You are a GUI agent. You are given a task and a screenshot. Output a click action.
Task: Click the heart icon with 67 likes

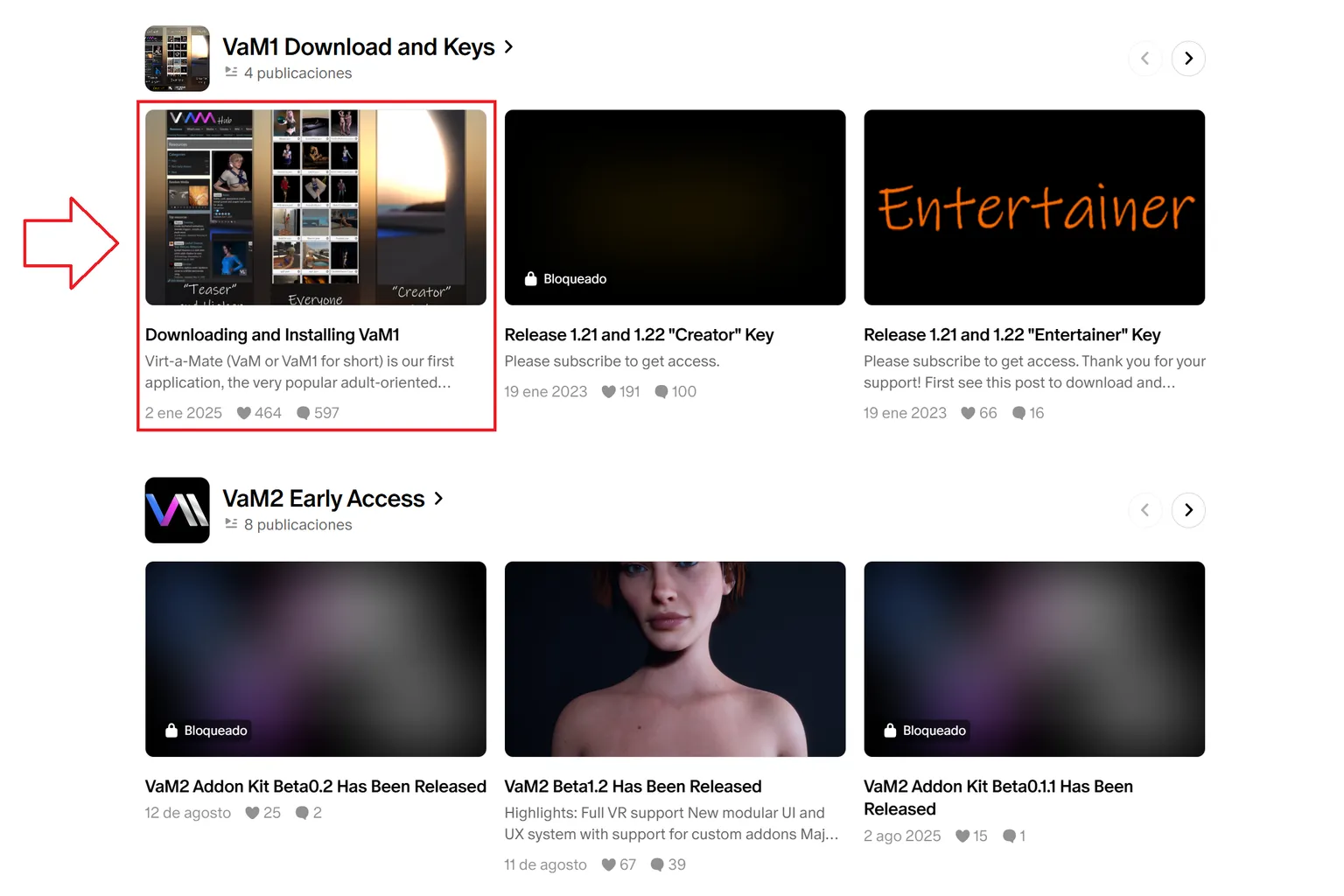609,864
